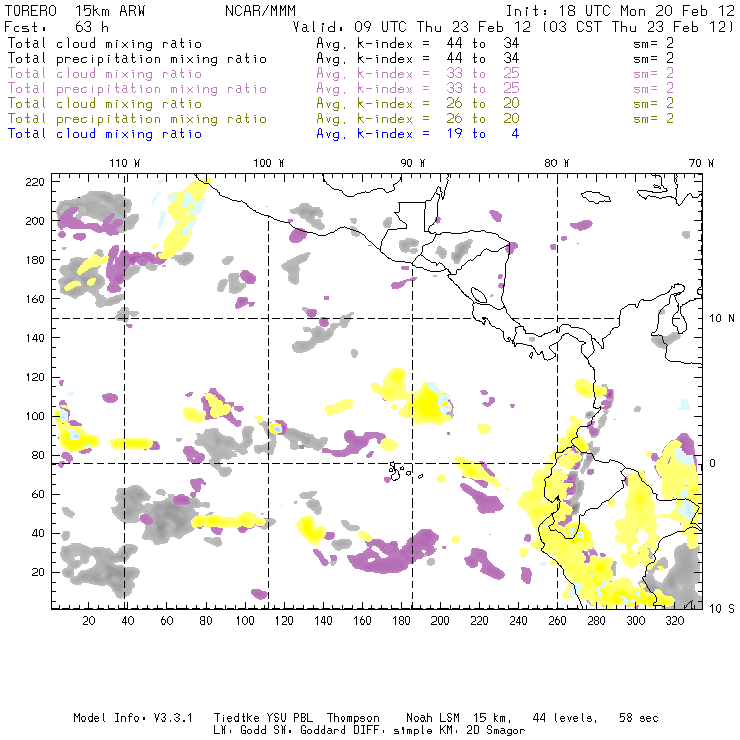The height and width of the screenshot is (740, 740).
Task: Click '2D Smagor' in the footer second line
Action: click(496, 731)
